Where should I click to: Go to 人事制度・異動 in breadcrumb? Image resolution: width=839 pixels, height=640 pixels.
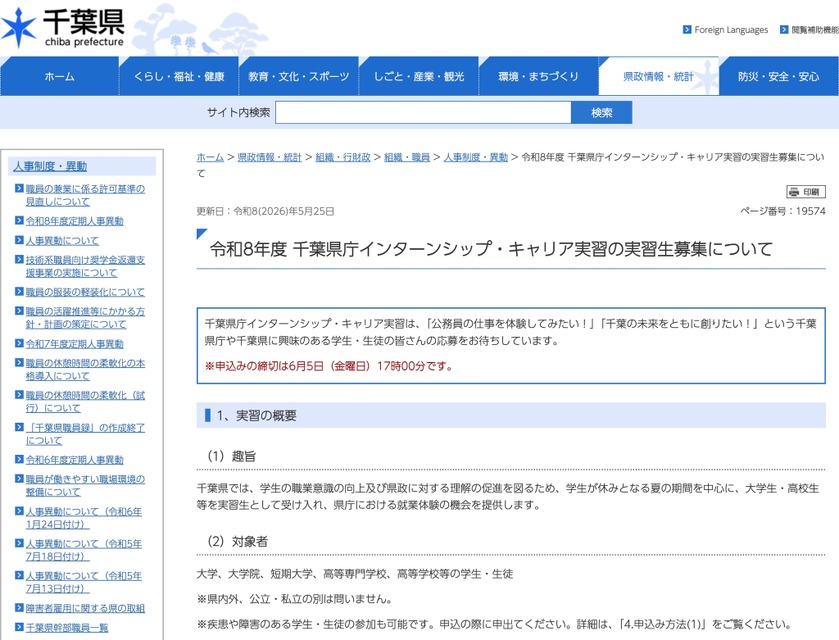(476, 157)
